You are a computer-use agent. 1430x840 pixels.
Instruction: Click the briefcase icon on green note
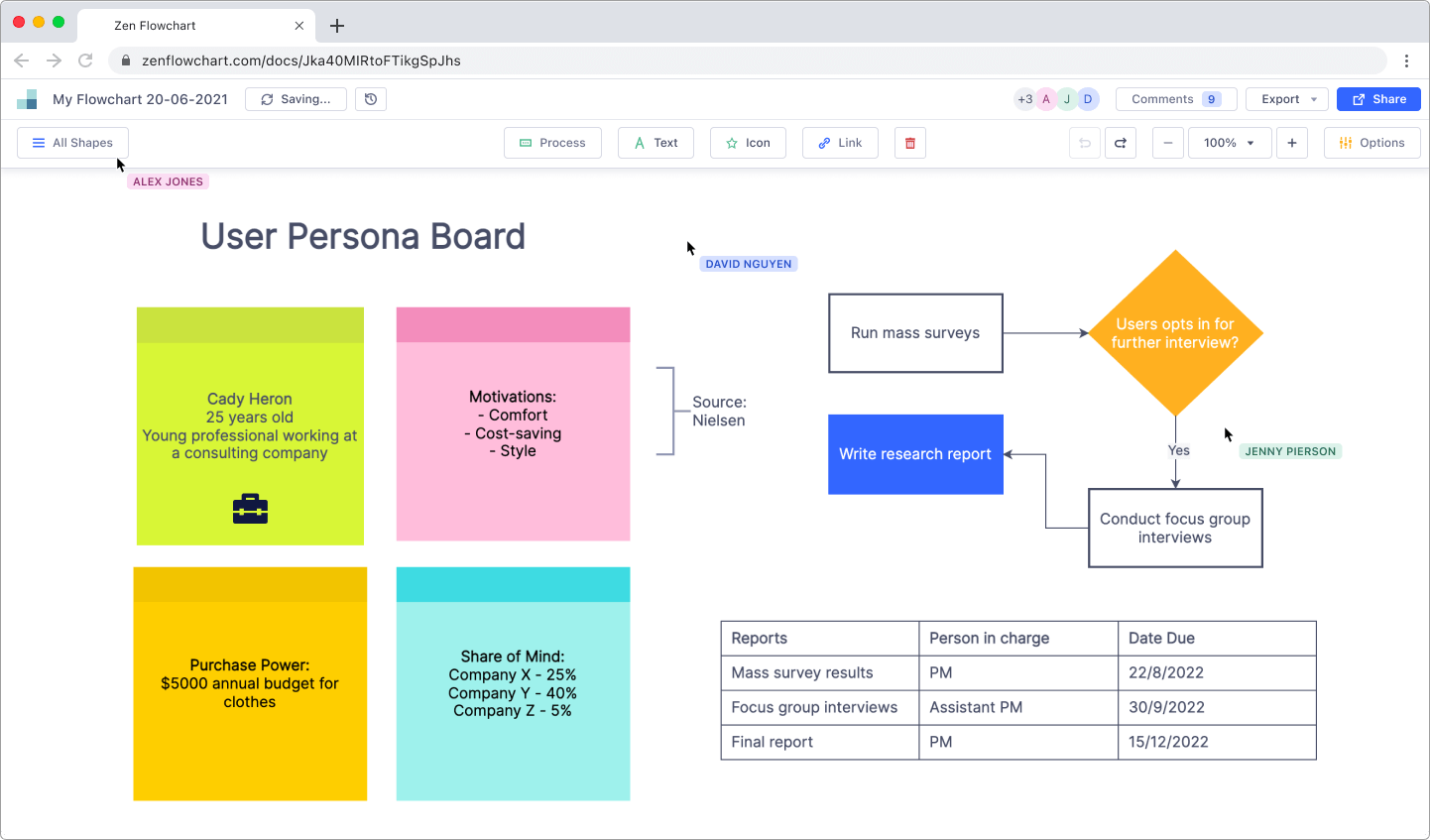click(250, 509)
